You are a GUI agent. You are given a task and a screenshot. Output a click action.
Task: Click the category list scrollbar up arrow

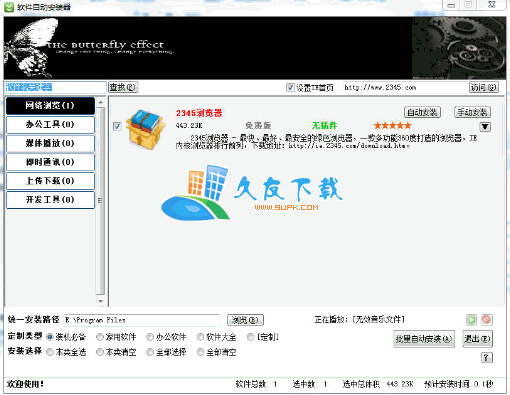coord(100,102)
